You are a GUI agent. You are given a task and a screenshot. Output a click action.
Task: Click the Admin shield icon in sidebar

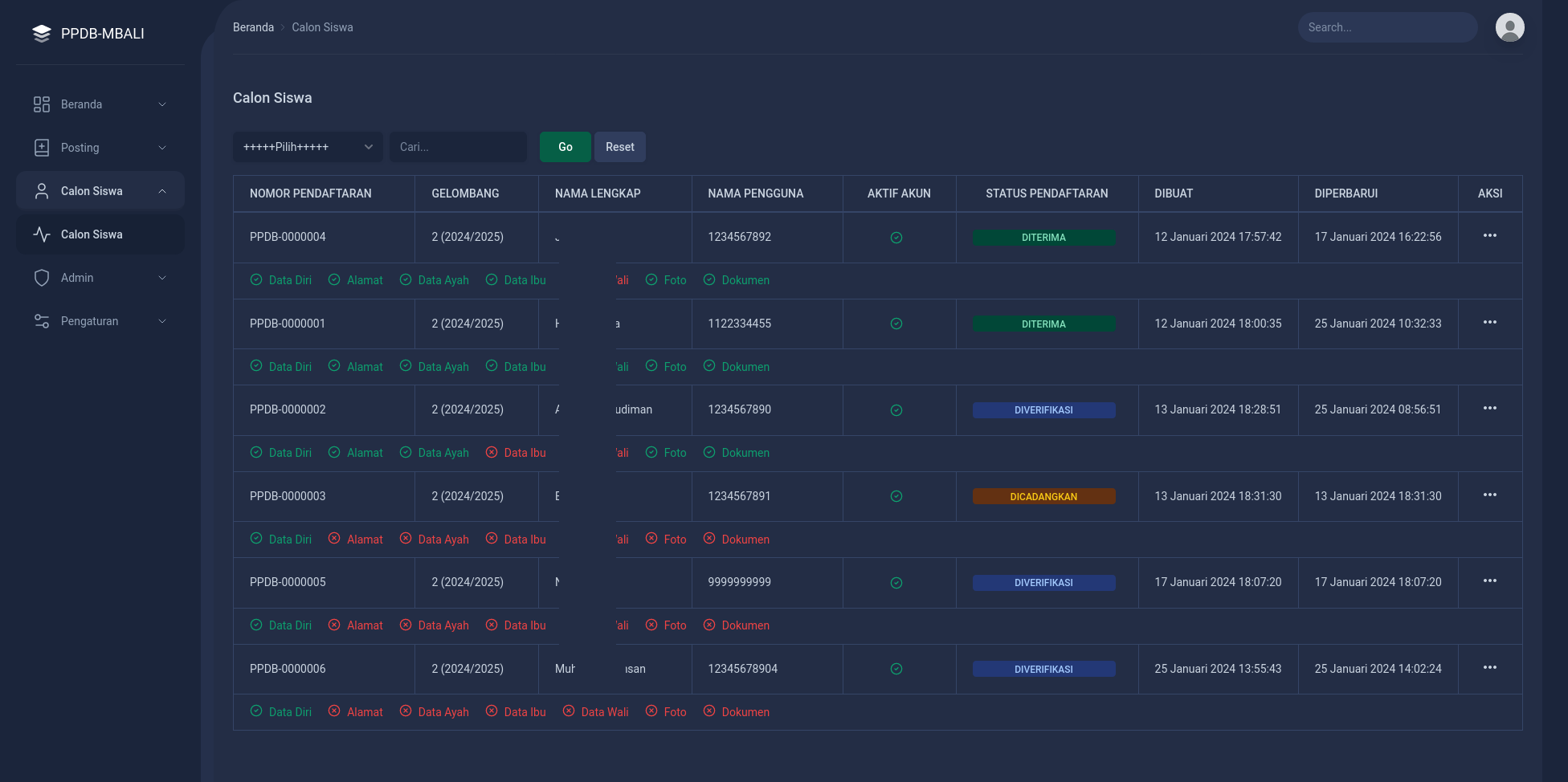pyautogui.click(x=42, y=278)
